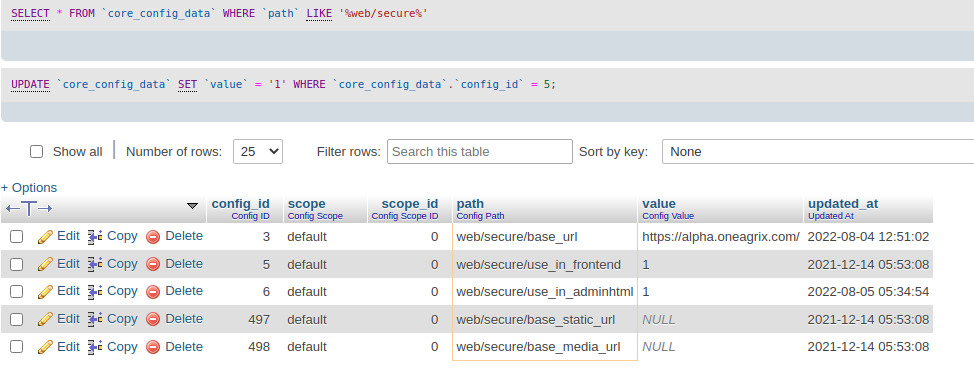
Task: Open the column options triangle dropdown
Action: pyautogui.click(x=193, y=206)
